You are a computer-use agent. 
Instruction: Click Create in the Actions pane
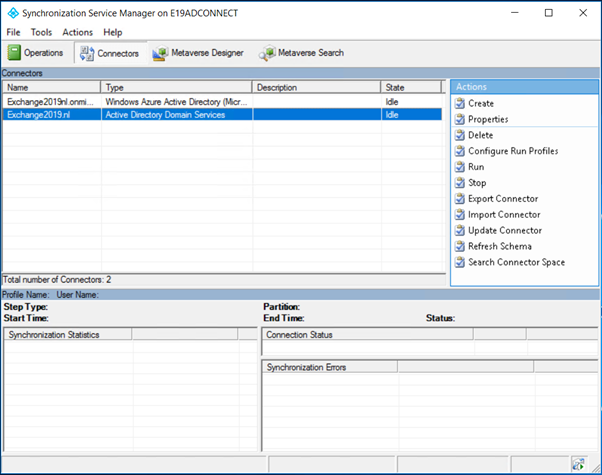(x=480, y=103)
